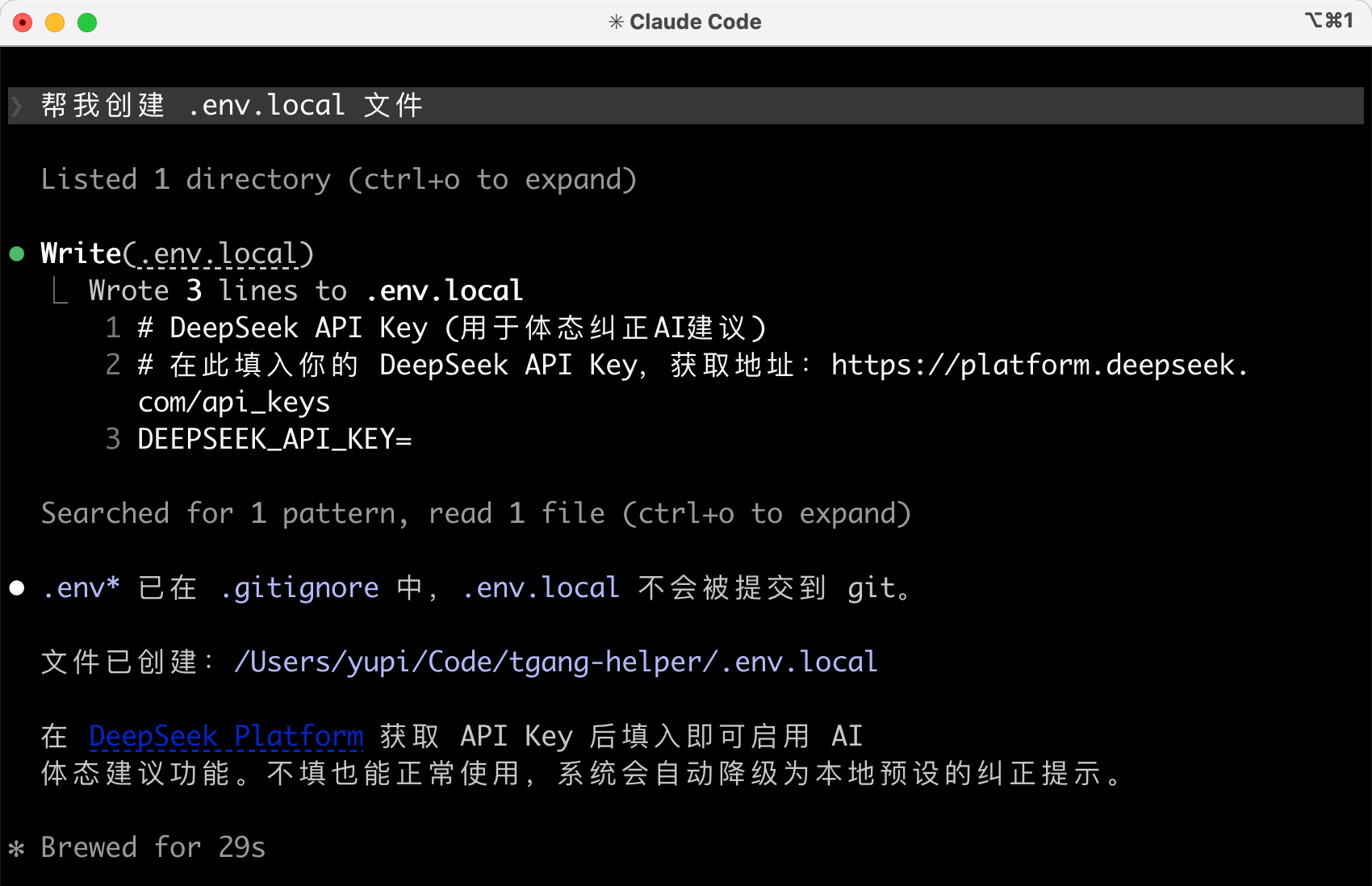This screenshot has height=886, width=1372.
Task: Click the yellow minimize window button
Action: pos(55,23)
